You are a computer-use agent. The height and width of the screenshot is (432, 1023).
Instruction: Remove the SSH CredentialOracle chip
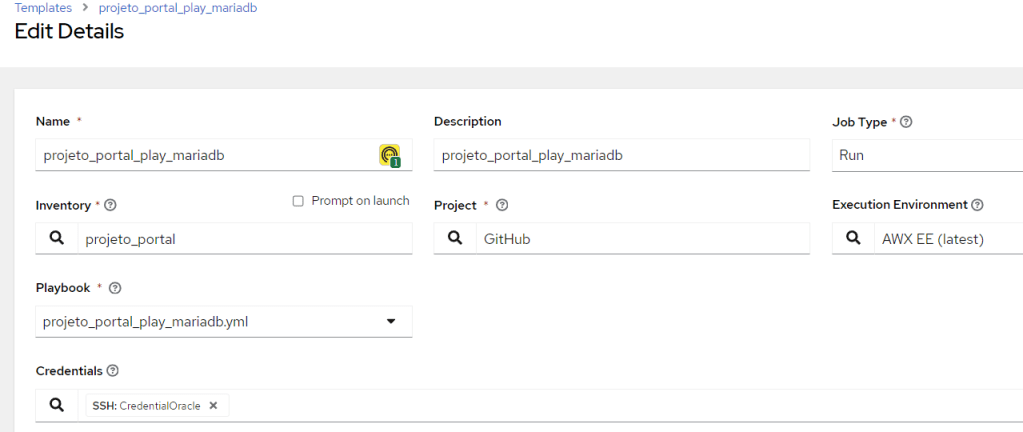(x=213, y=406)
